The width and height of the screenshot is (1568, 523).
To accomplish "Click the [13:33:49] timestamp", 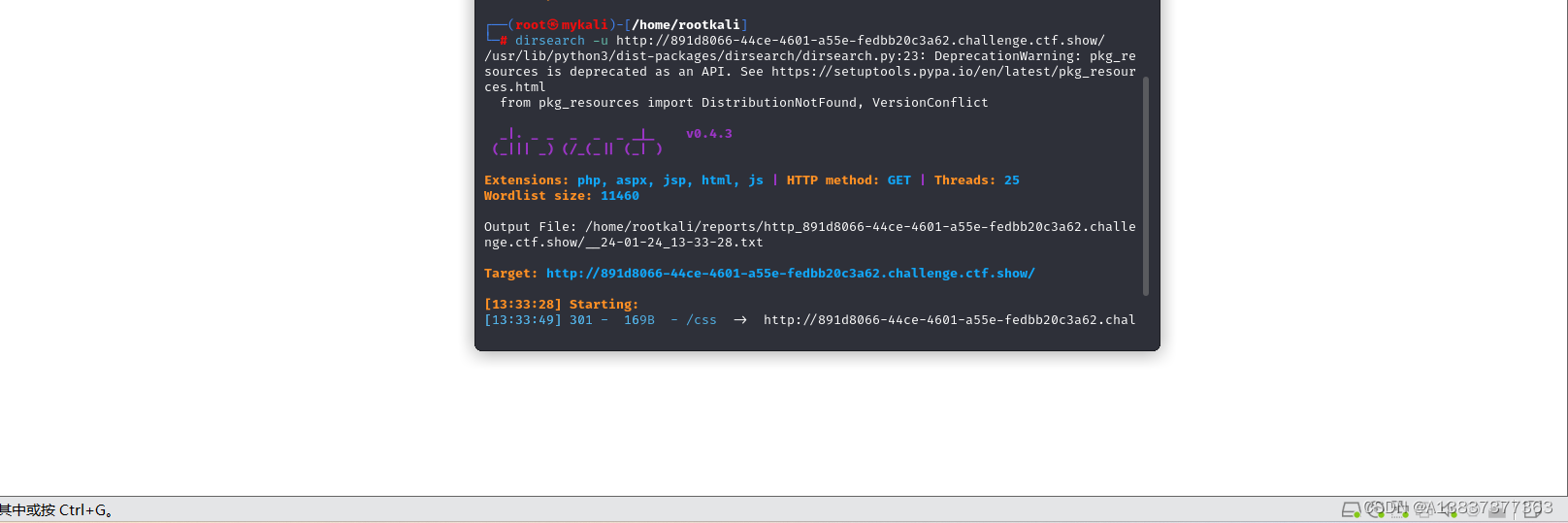I will point(523,319).
